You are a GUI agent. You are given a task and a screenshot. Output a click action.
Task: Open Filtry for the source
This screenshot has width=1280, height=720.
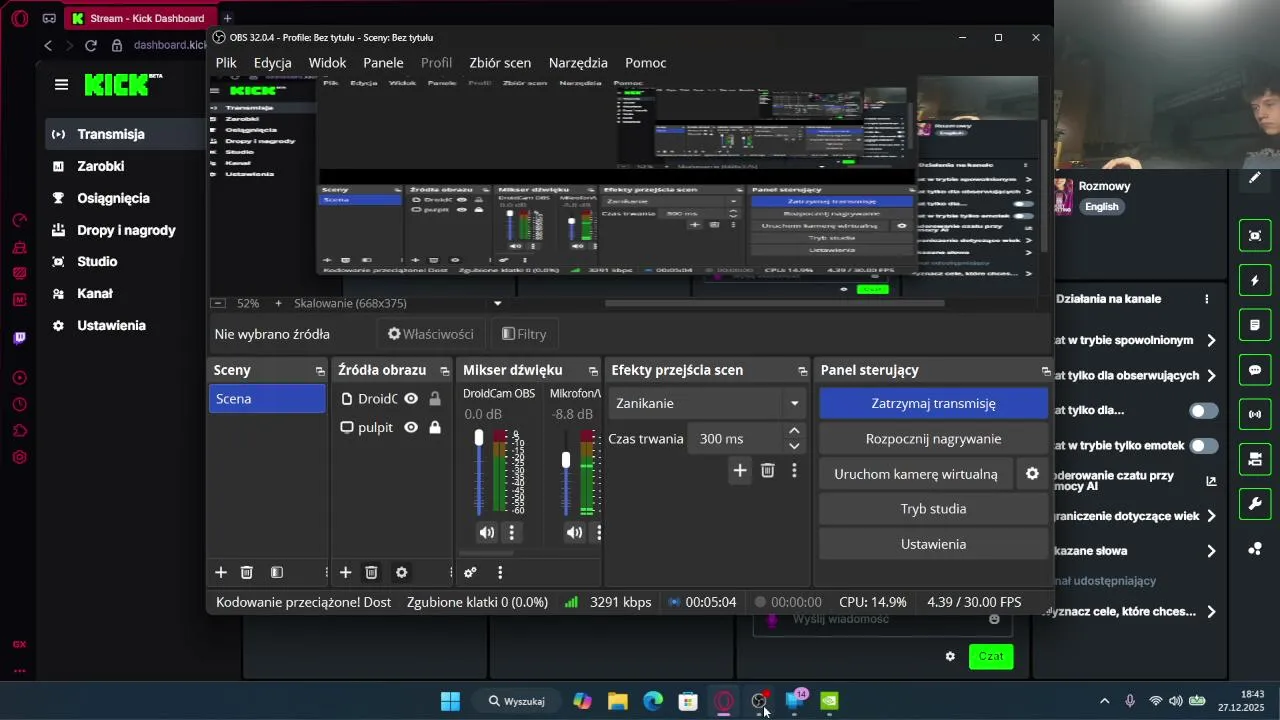pyautogui.click(x=524, y=334)
